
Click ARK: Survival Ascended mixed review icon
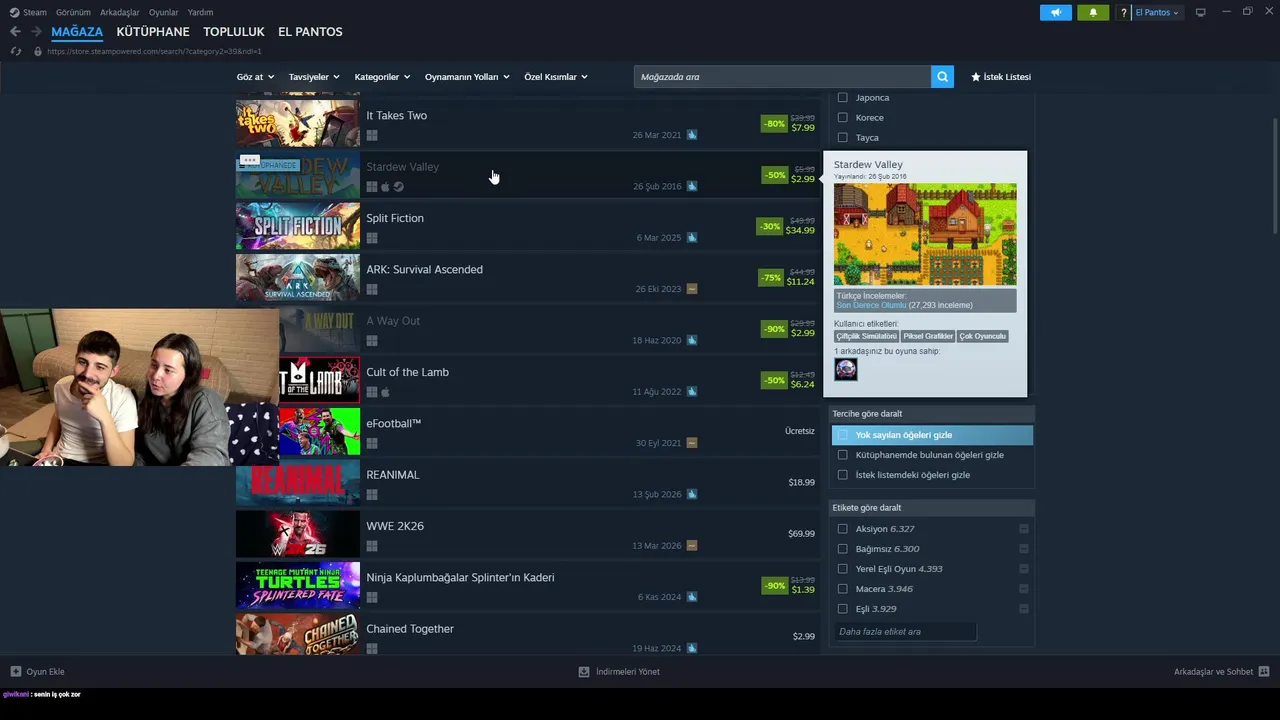click(692, 289)
